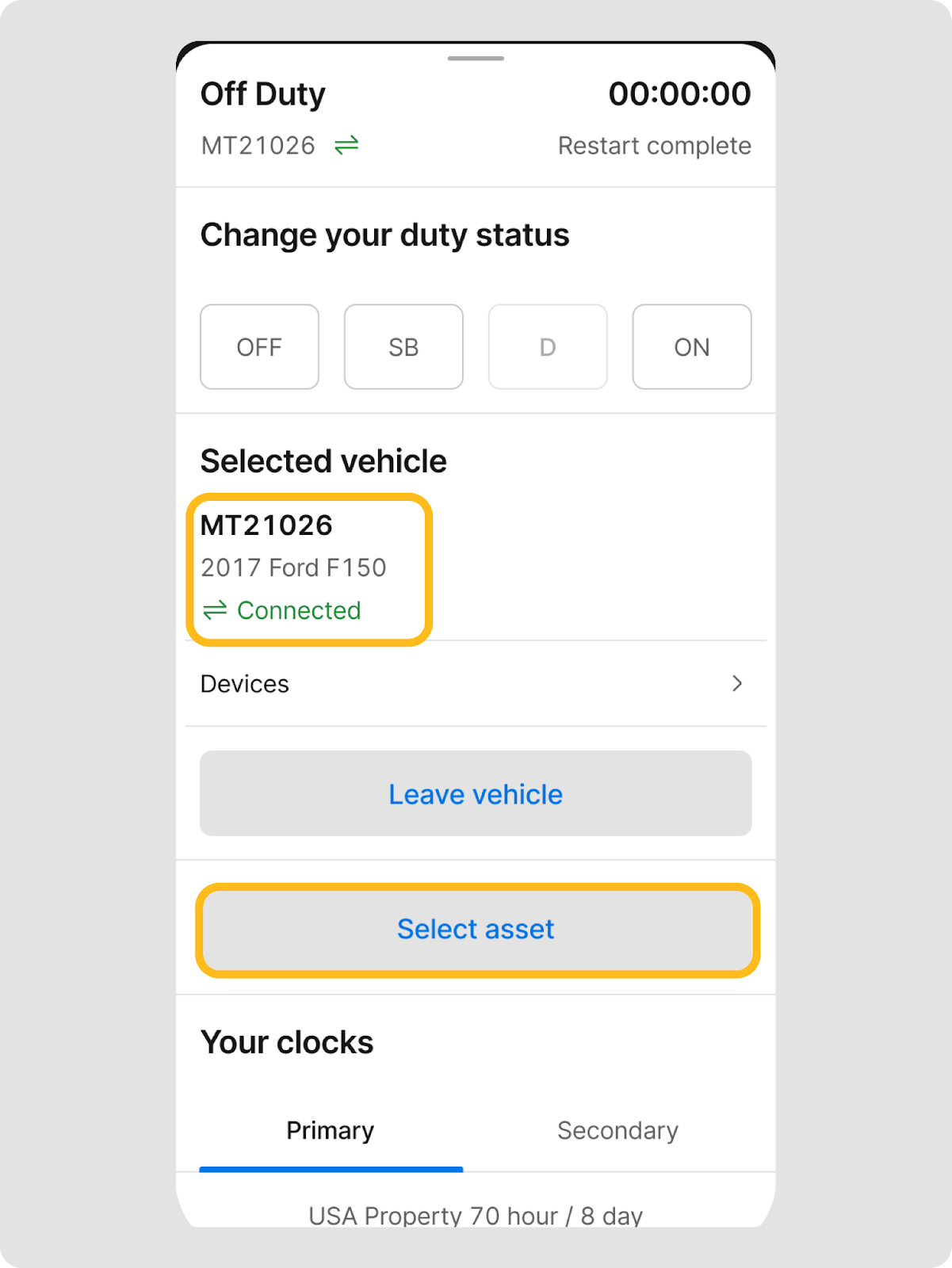Open the Secondary clocks tab
This screenshot has height=1268, width=952.
[617, 1130]
